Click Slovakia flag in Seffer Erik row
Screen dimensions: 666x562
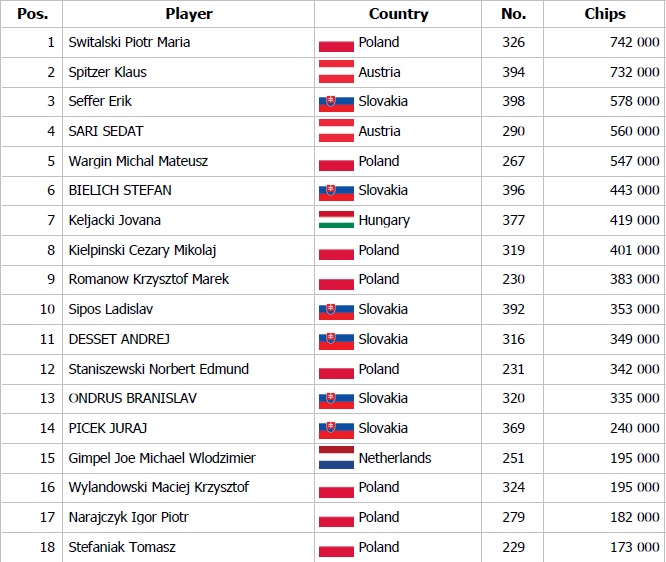[x=336, y=102]
